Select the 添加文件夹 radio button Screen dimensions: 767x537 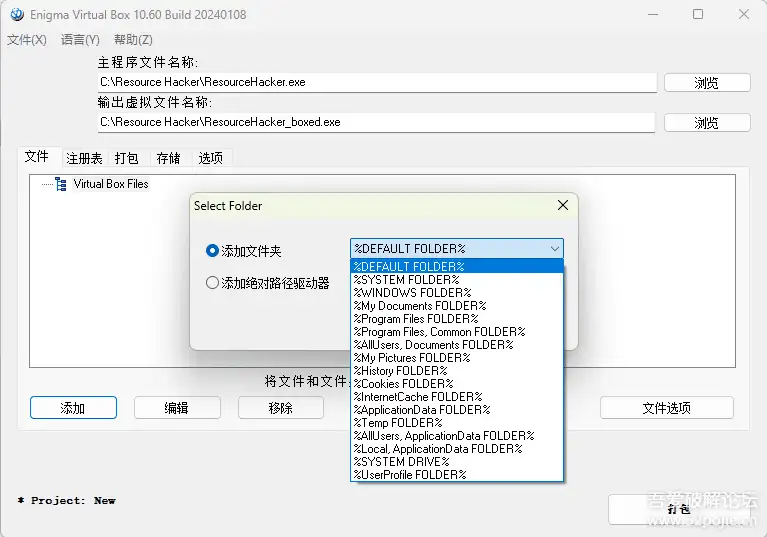pos(212,251)
